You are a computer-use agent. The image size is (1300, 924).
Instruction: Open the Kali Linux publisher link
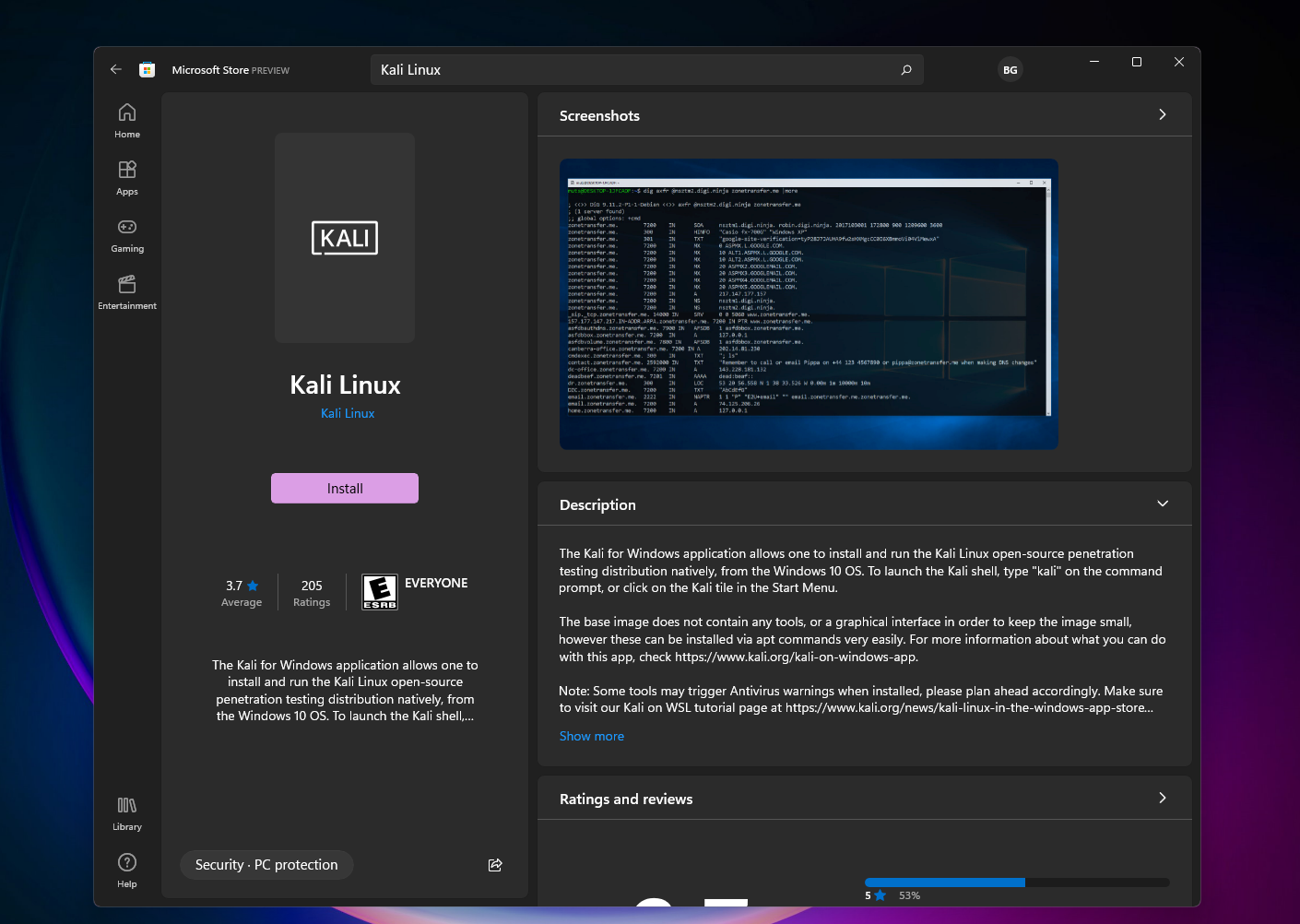coord(348,413)
